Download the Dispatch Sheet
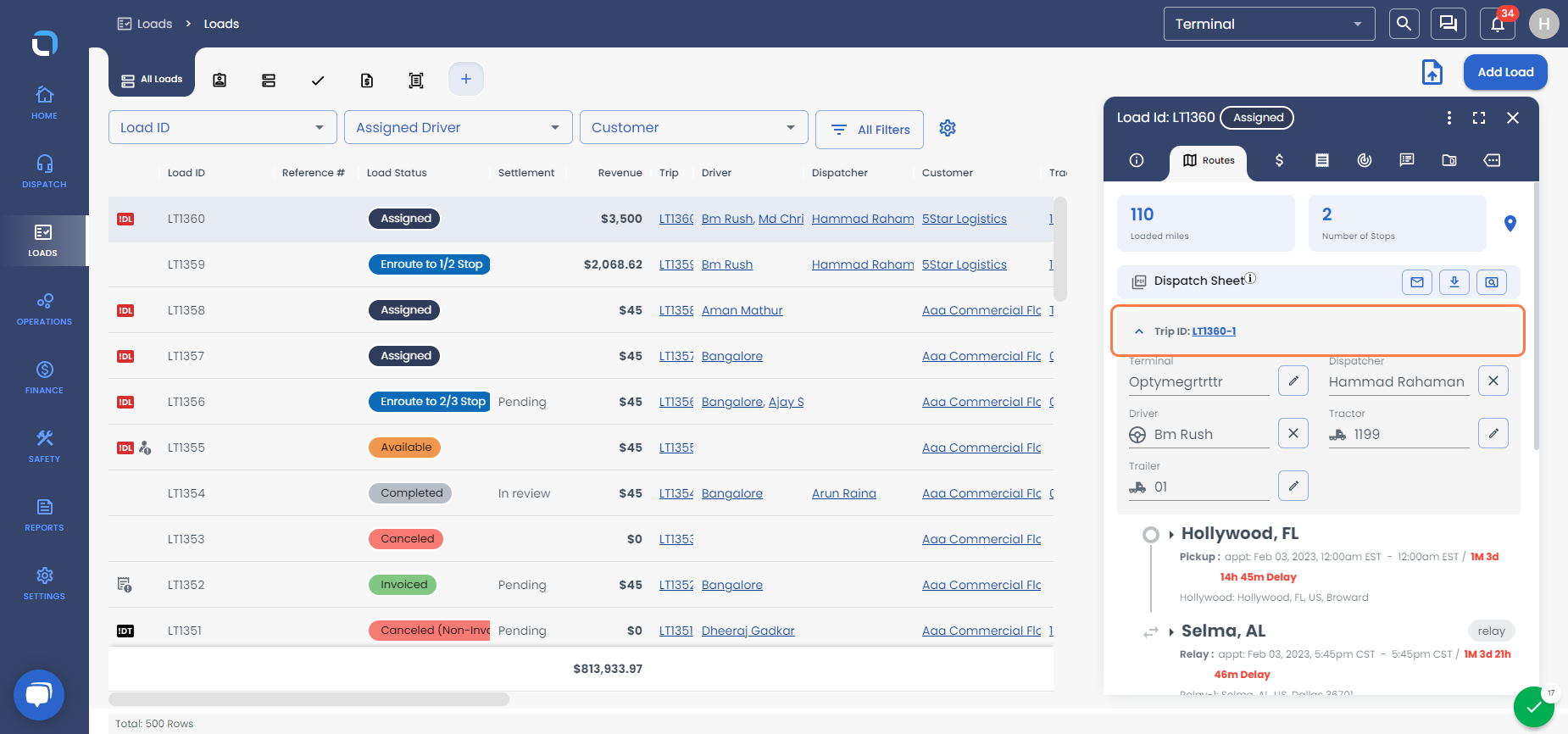1568x734 pixels. click(x=1454, y=281)
